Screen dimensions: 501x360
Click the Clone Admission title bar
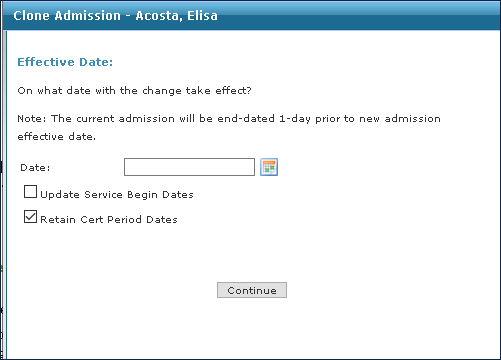[252, 15]
